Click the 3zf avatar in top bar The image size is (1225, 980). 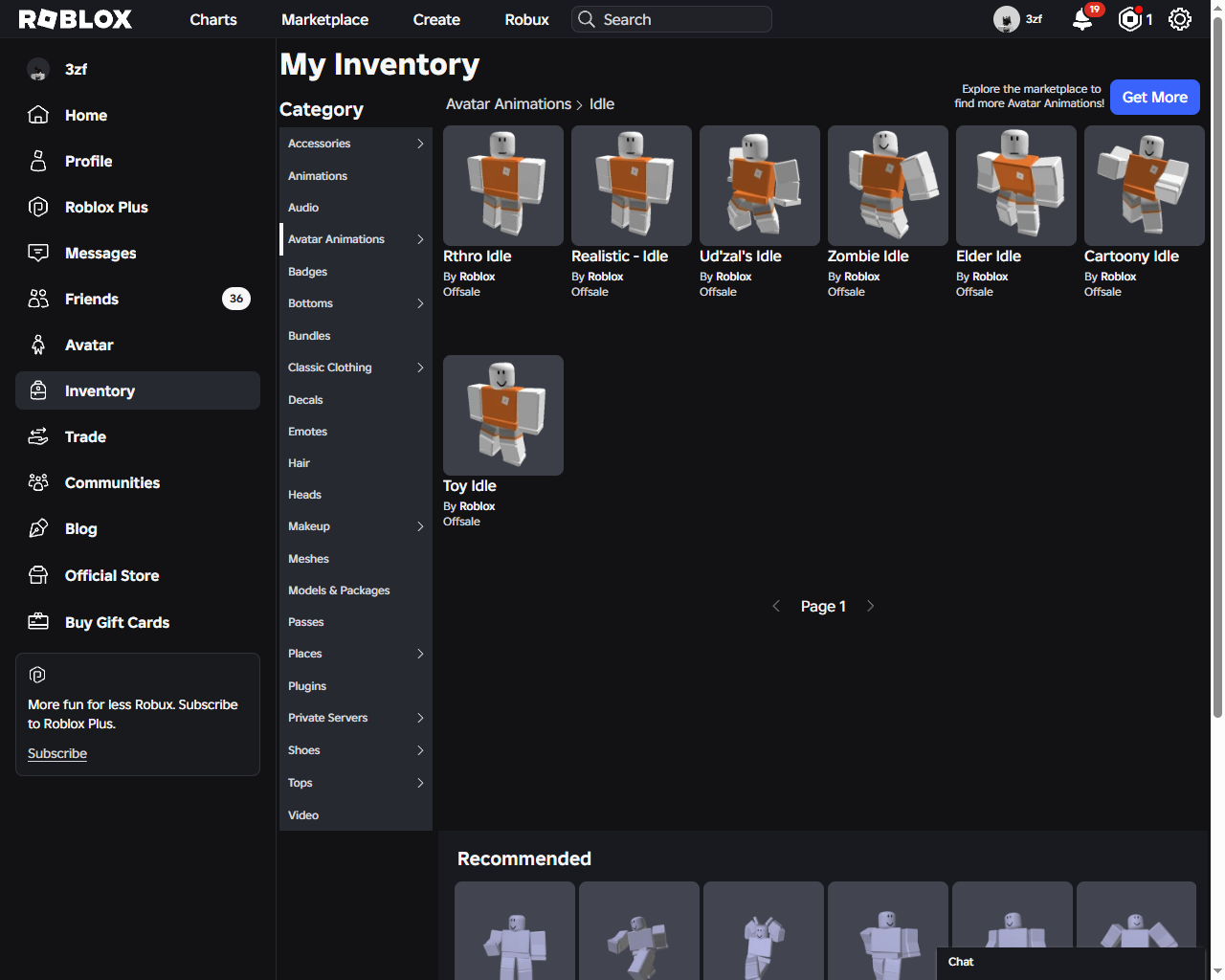[1006, 19]
